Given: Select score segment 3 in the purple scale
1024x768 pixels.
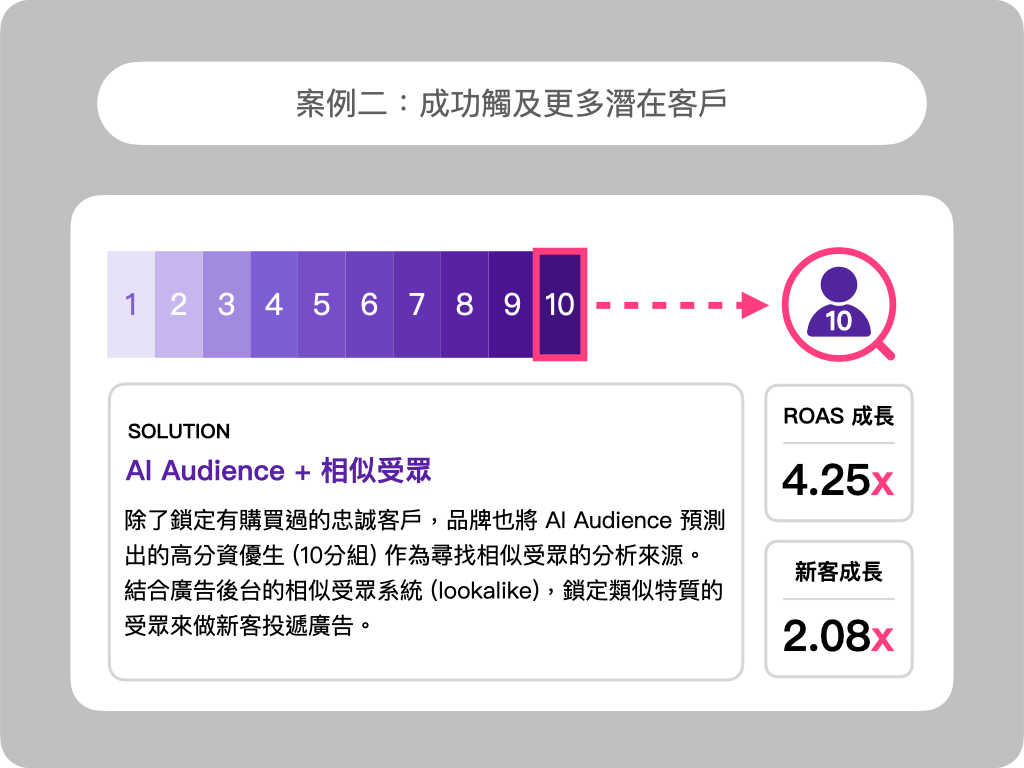Looking at the screenshot, I should [x=227, y=304].
